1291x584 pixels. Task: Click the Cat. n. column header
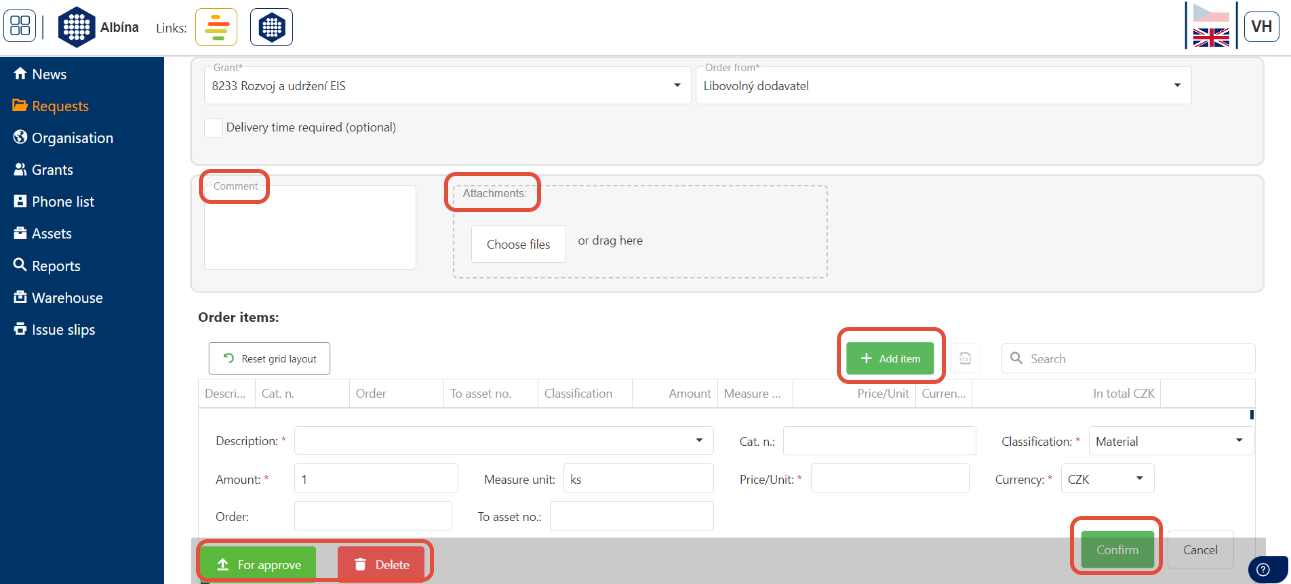click(x=302, y=394)
